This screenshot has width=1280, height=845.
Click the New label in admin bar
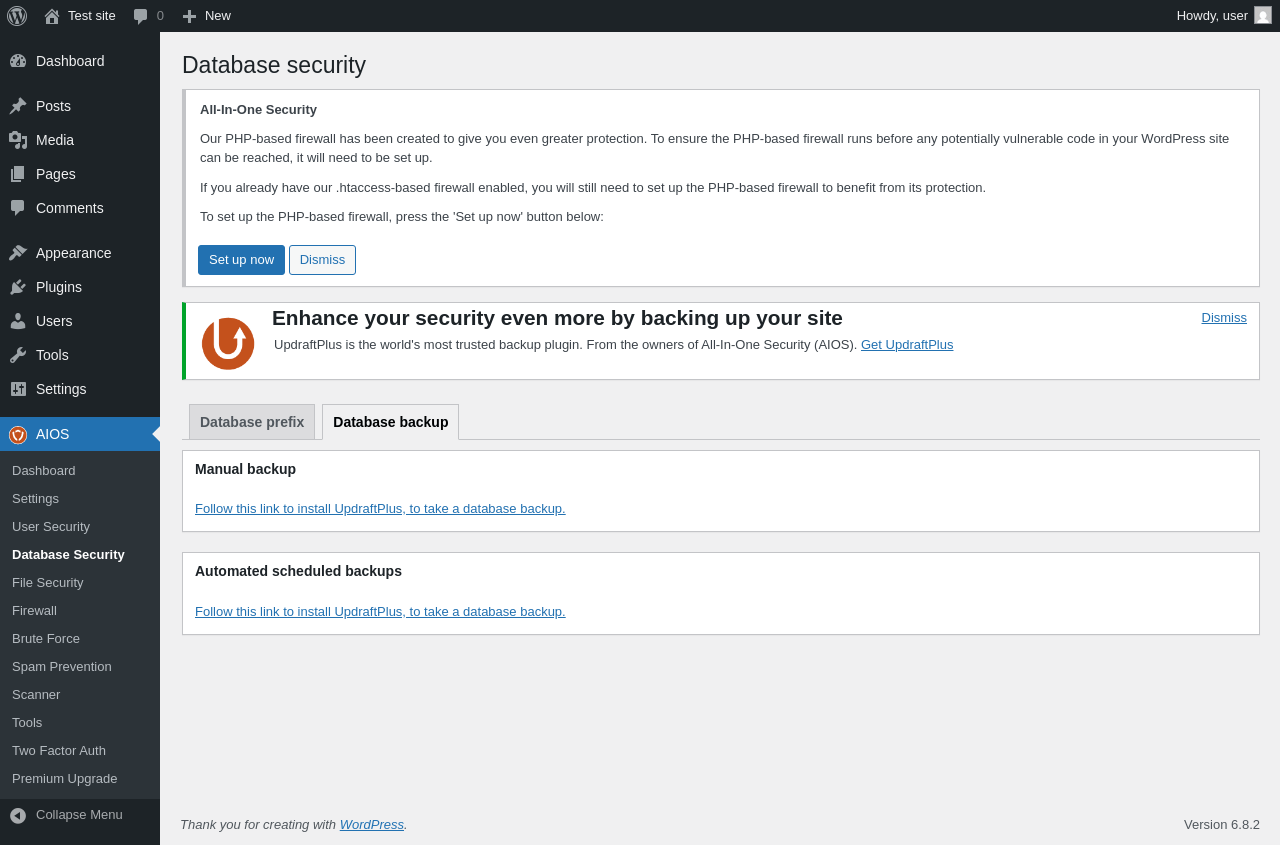tap(218, 15)
